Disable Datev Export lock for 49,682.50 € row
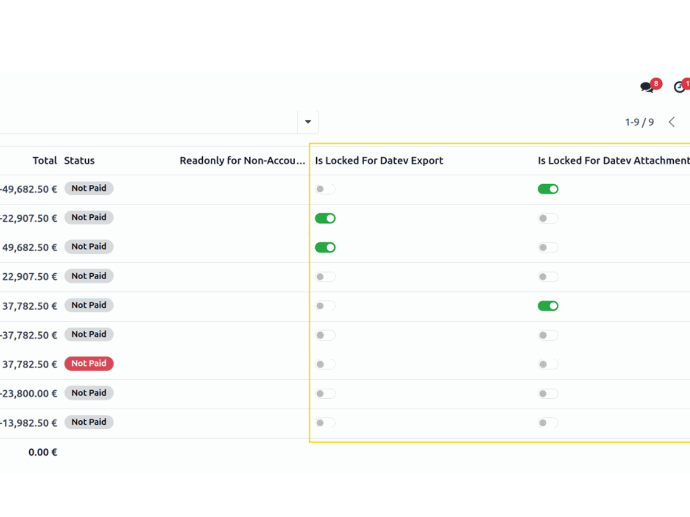This screenshot has height=517, width=690. tap(325, 247)
